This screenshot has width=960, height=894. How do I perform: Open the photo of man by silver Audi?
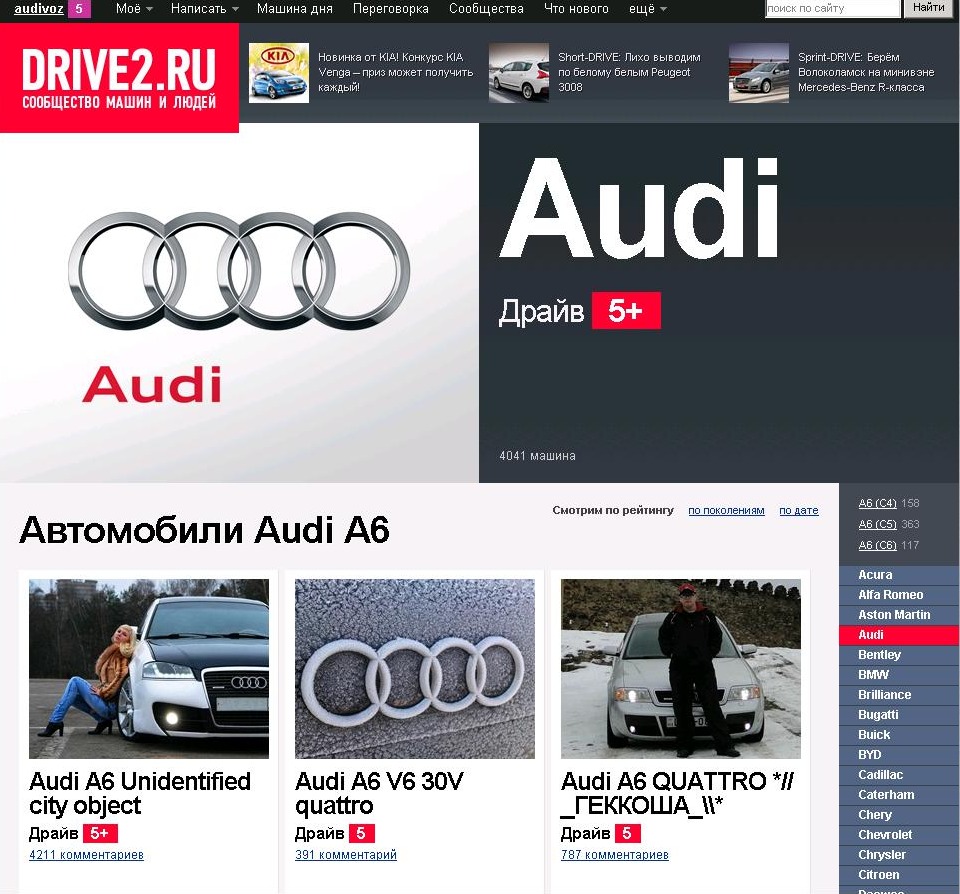pyautogui.click(x=681, y=669)
